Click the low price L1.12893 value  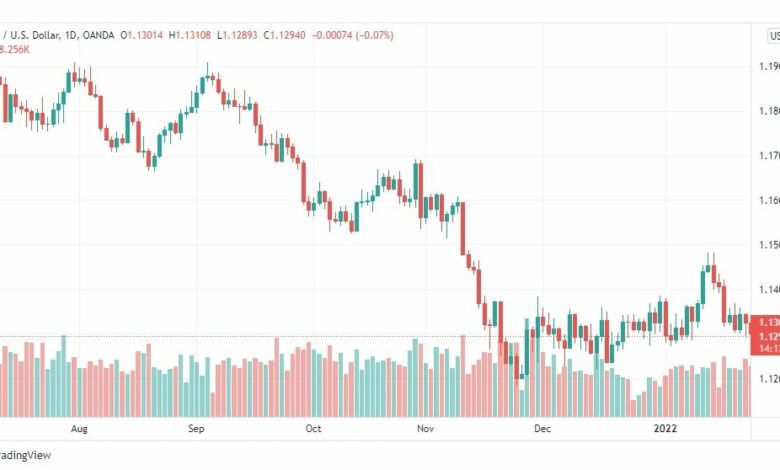[x=237, y=35]
